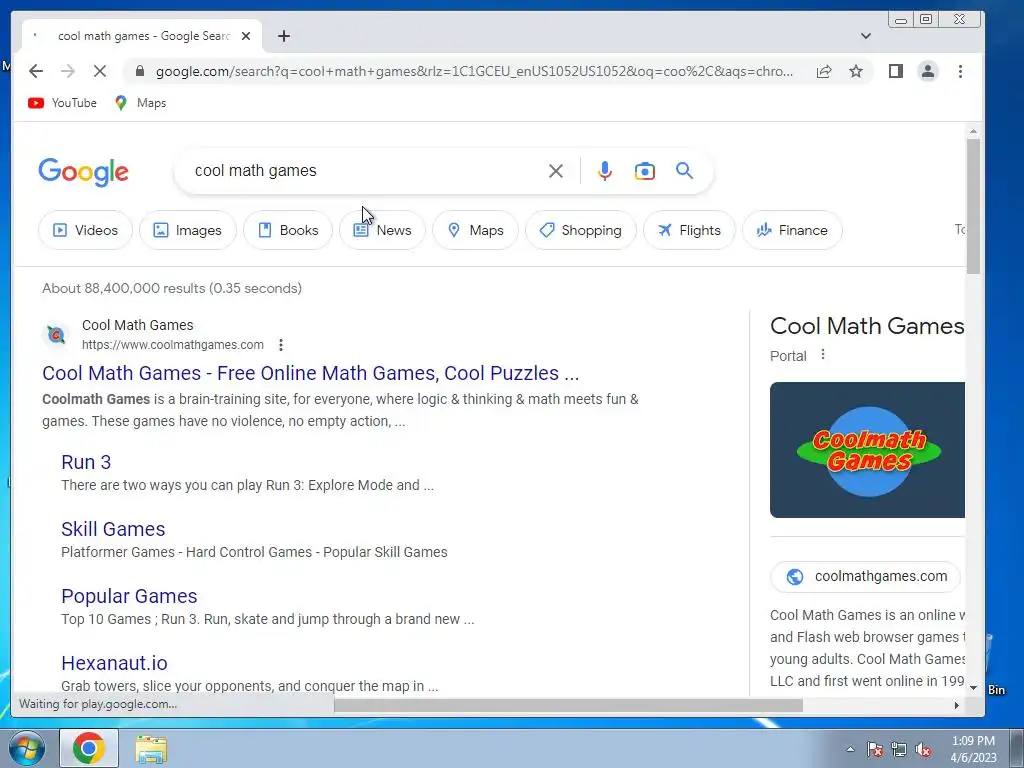Clear the search box with X

556,171
